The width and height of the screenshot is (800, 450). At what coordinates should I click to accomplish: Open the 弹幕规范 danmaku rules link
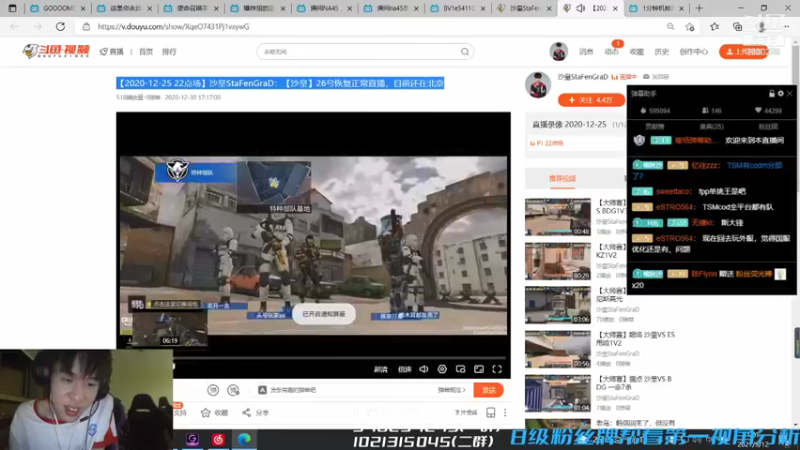(x=452, y=390)
